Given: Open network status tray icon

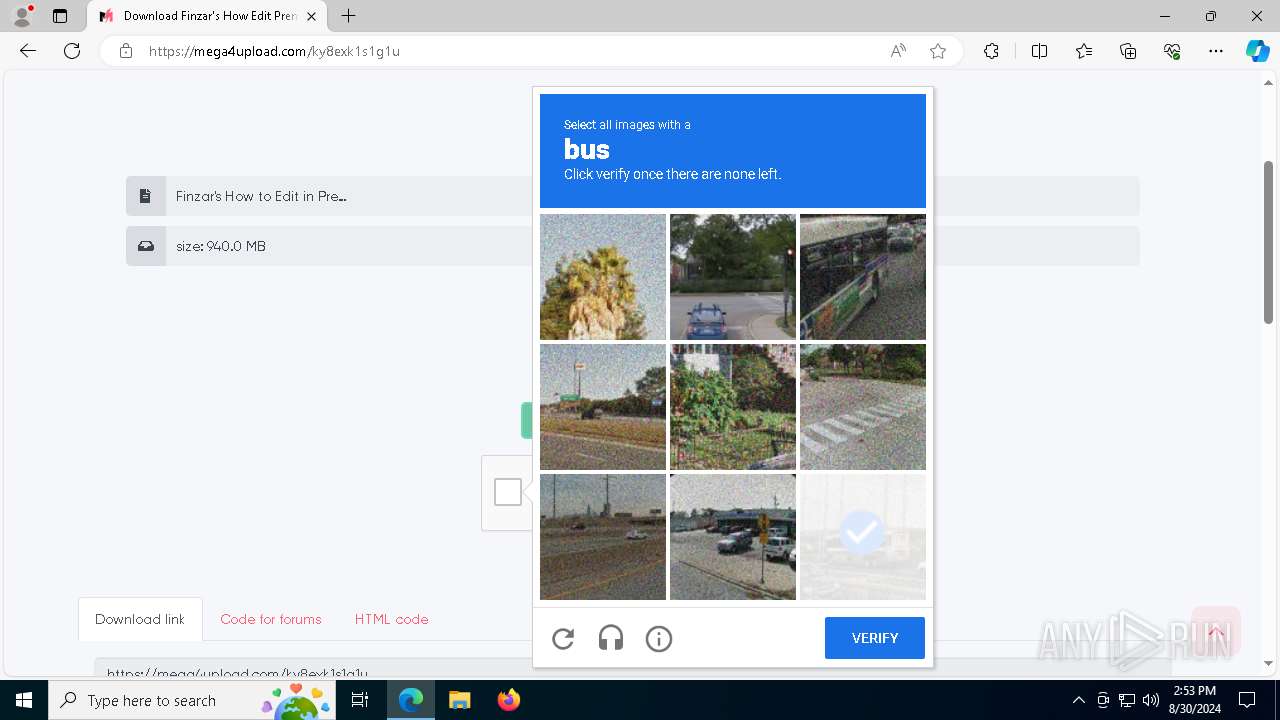Looking at the screenshot, I should tap(1127, 700).
